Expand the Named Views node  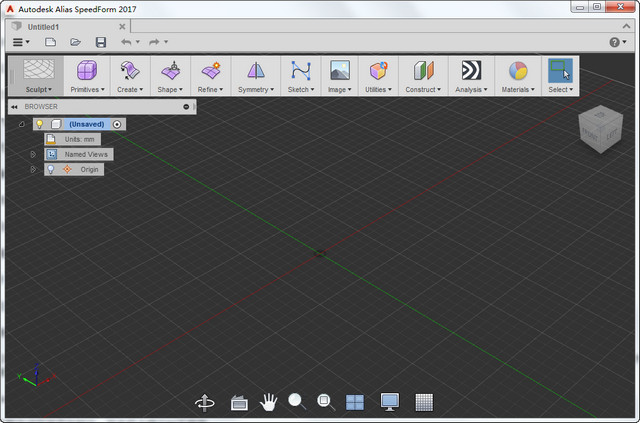click(33, 154)
